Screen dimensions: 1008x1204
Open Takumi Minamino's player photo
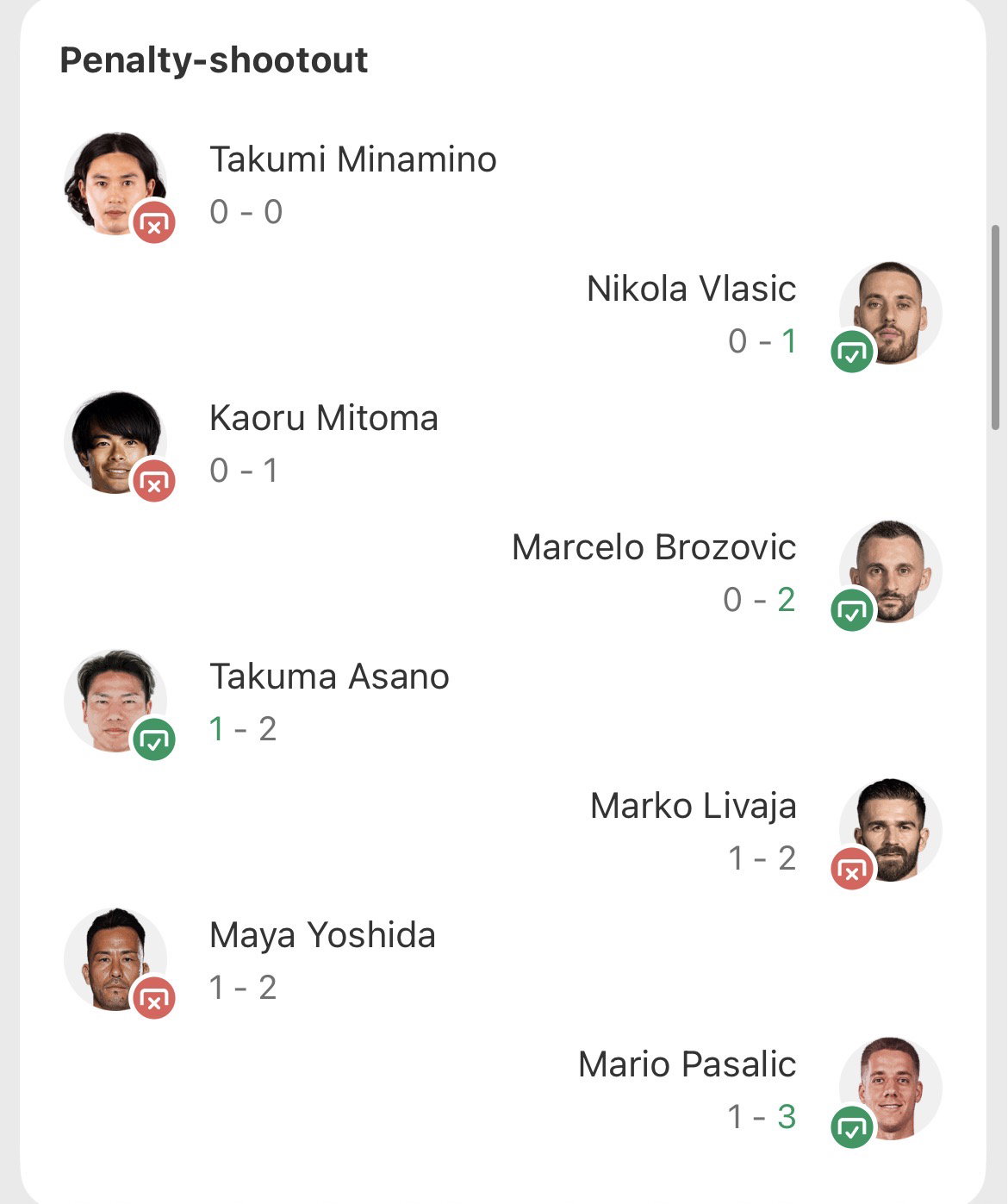pos(115,184)
